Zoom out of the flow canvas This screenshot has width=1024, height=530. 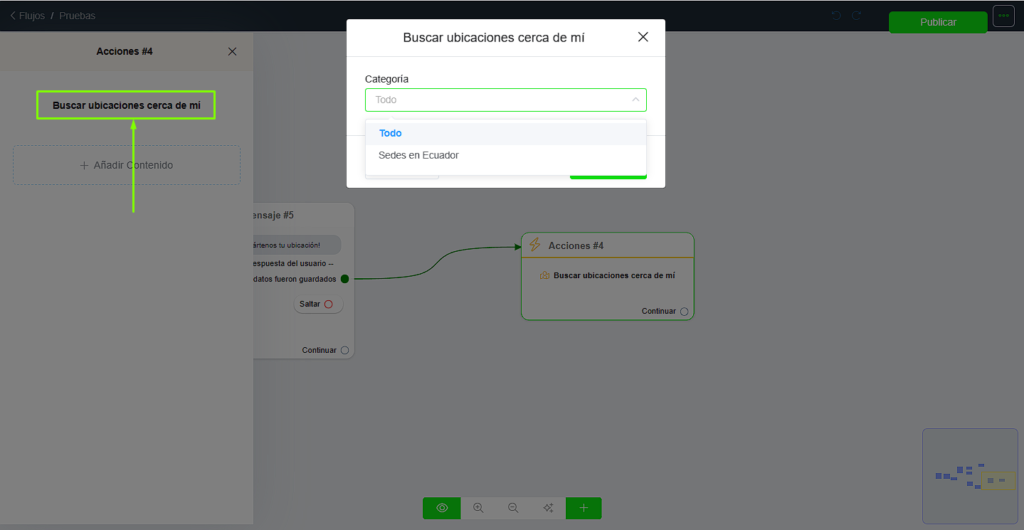513,508
